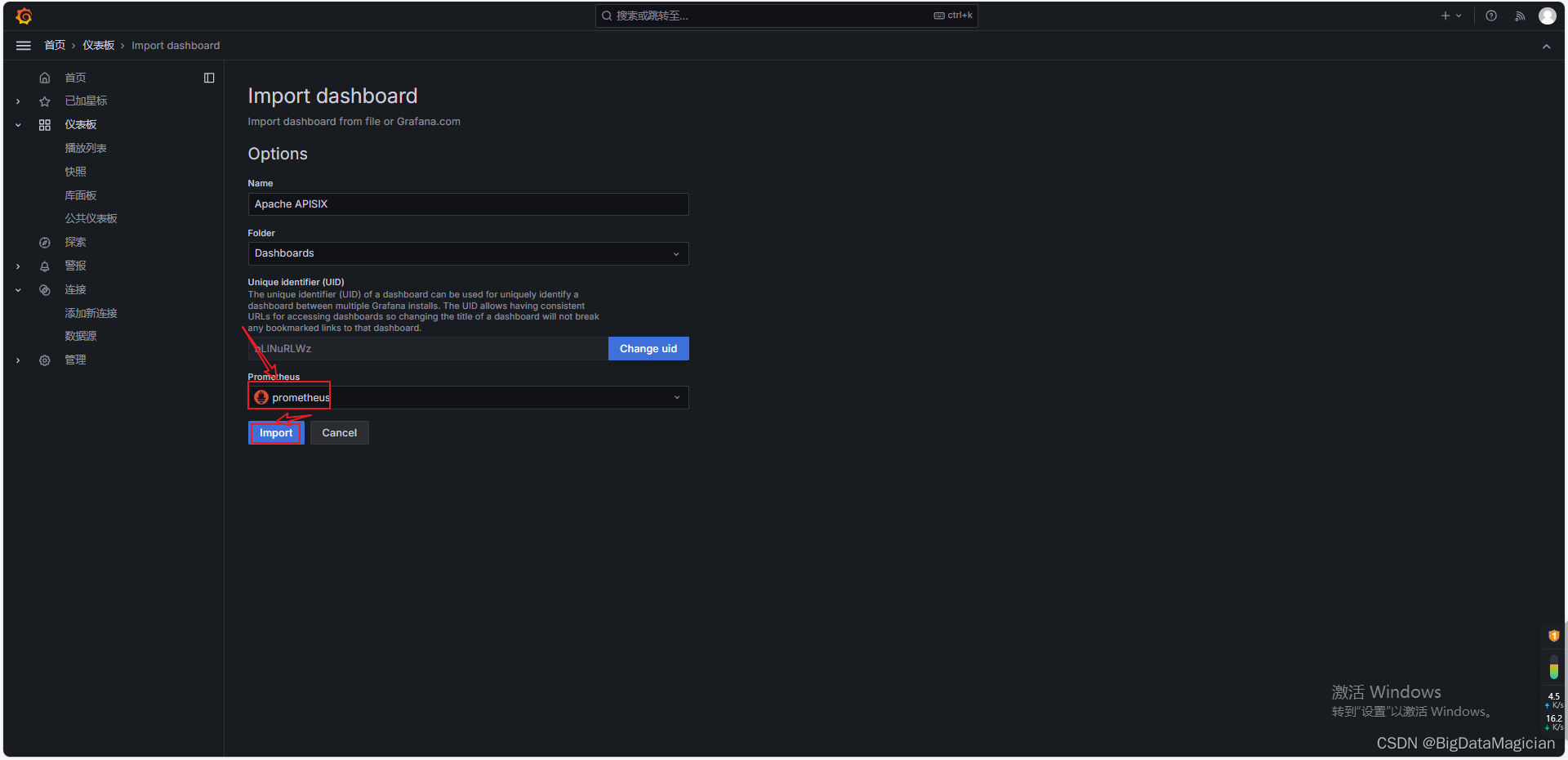Click the orange shield tray icon
Screen dimensions: 1568x760
[x=1554, y=636]
